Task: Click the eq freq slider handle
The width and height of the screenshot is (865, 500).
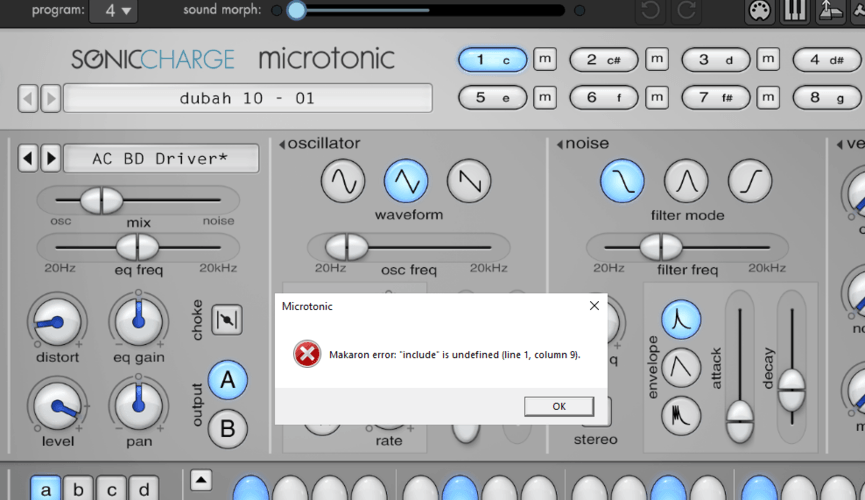Action: pyautogui.click(x=138, y=247)
